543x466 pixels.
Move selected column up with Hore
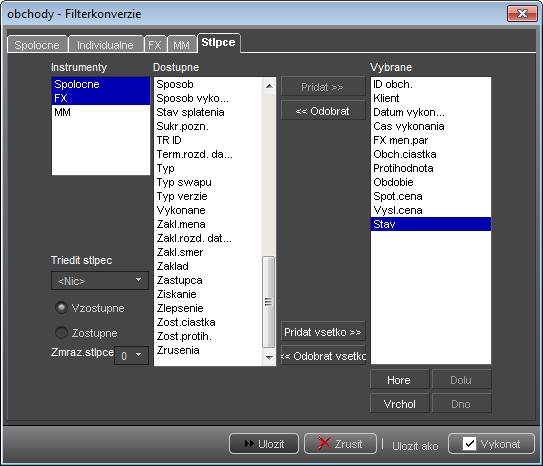[399, 380]
